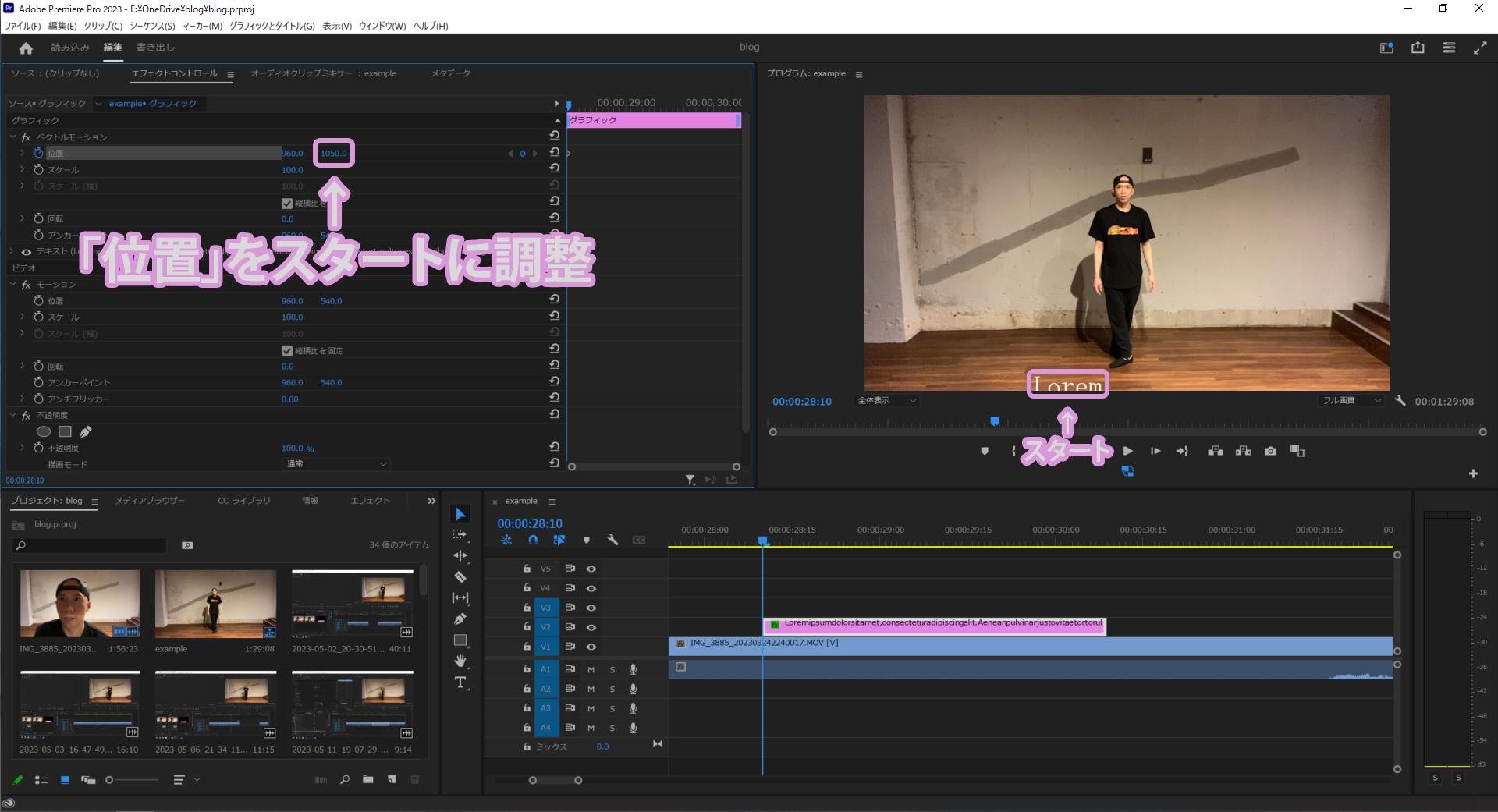Image resolution: width=1498 pixels, height=812 pixels.
Task: Switch to the エフェクト panel tab
Action: 369,501
